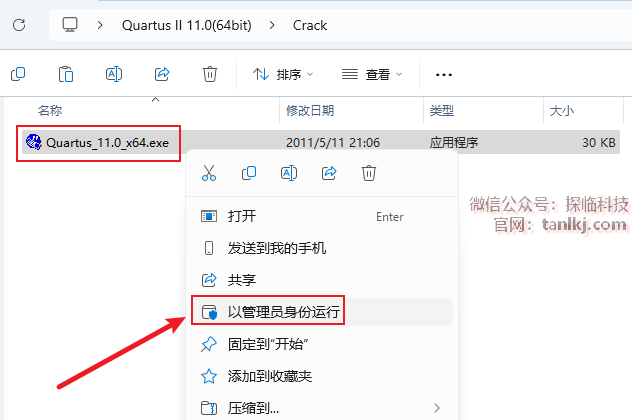Click the toolbar rename icon
632x420 pixels.
click(114, 74)
